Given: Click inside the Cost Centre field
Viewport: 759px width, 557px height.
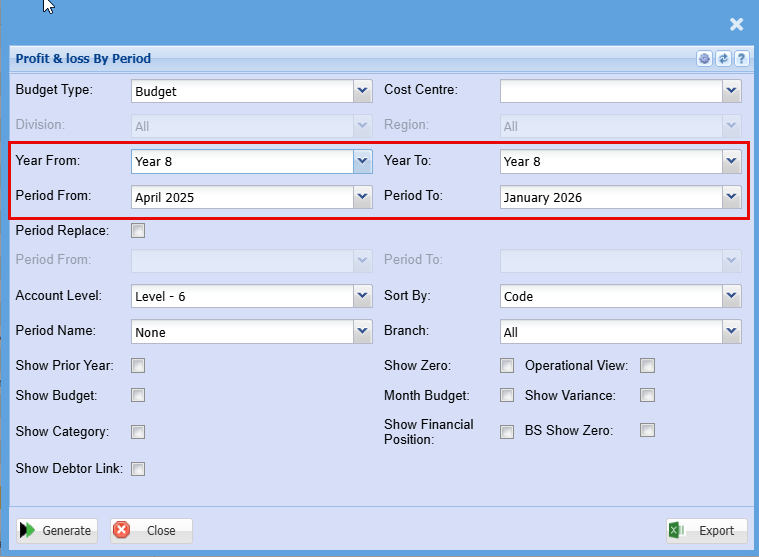Looking at the screenshot, I should 610,92.
